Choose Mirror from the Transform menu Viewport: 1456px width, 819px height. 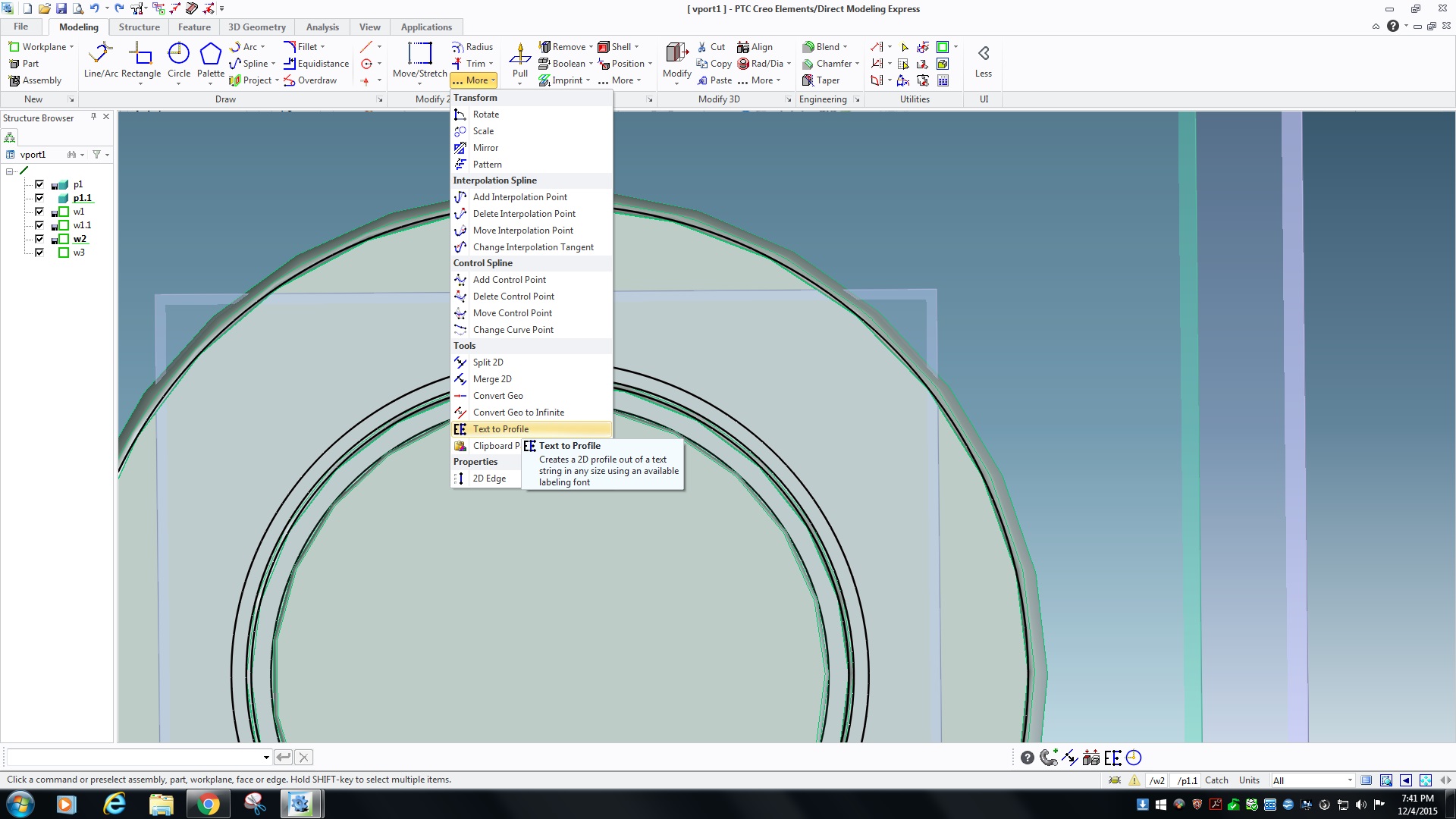pyautogui.click(x=485, y=148)
